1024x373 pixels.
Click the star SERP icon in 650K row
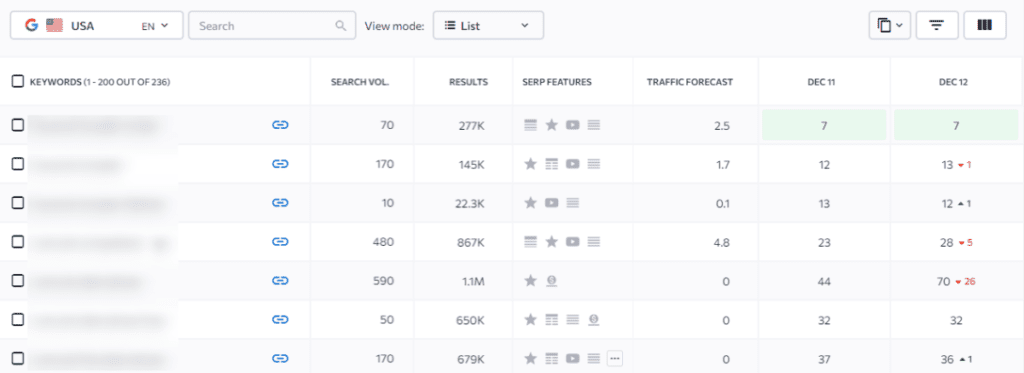click(x=531, y=319)
